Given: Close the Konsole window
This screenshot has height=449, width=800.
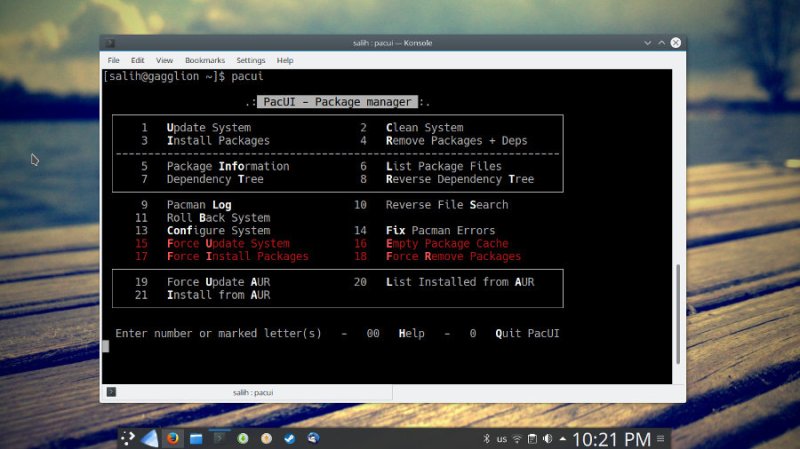Looking at the screenshot, I should tap(676, 43).
